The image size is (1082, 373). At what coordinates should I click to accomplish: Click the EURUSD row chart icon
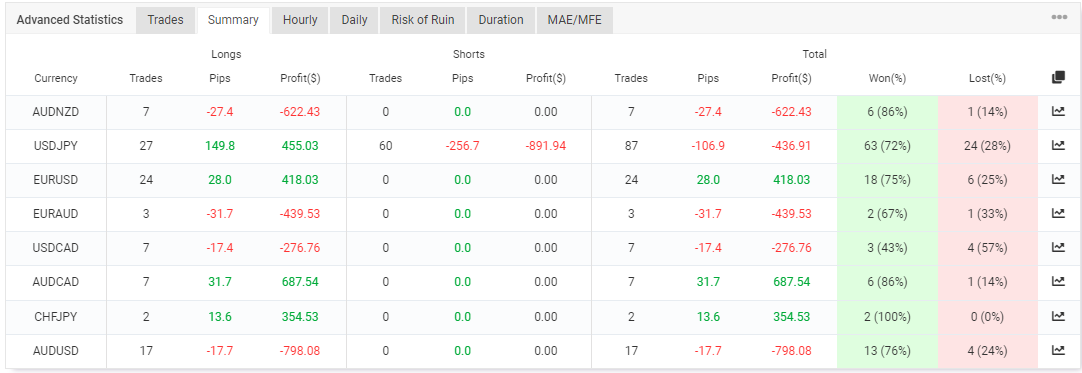(x=1058, y=179)
